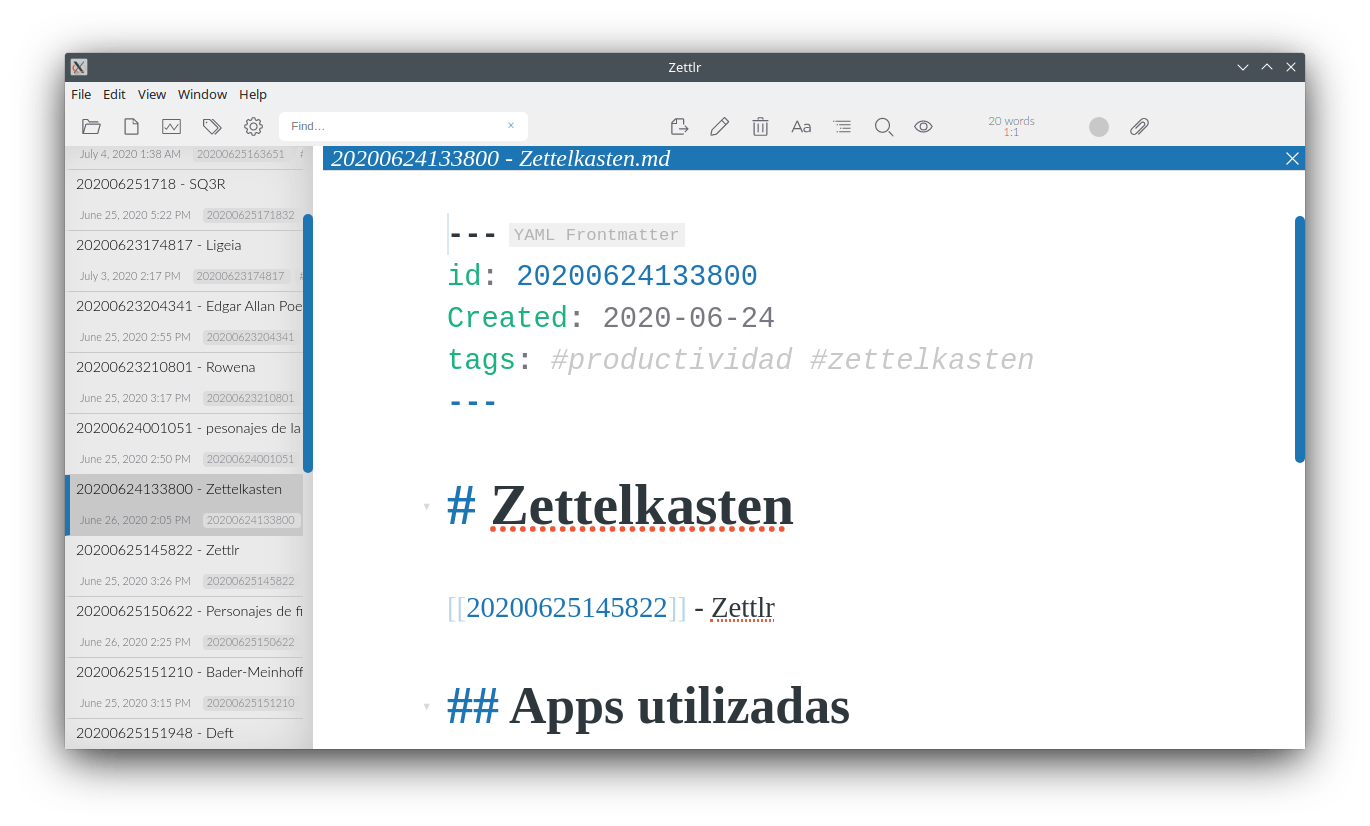Open note 202006251718 - SQ3R
The width and height of the screenshot is (1370, 826).
tap(184, 200)
